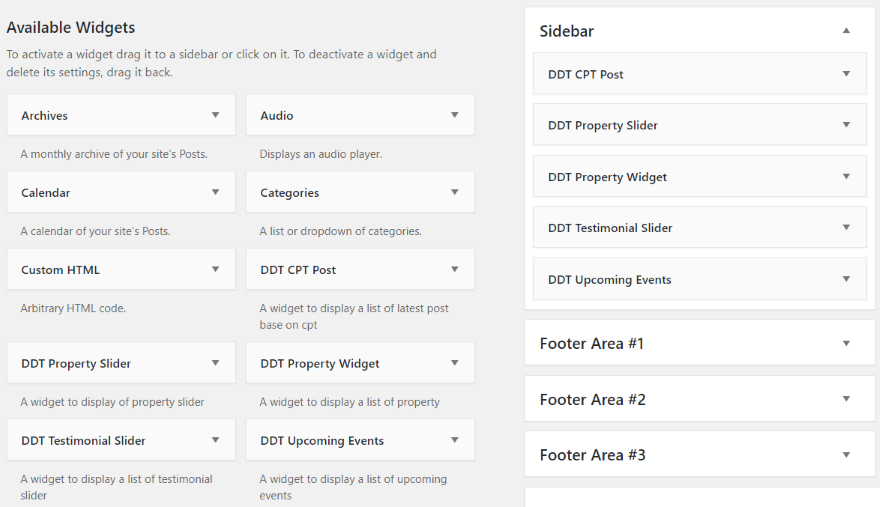
Task: Expand DDT Property Slider sidebar arrow
Action: pos(846,125)
